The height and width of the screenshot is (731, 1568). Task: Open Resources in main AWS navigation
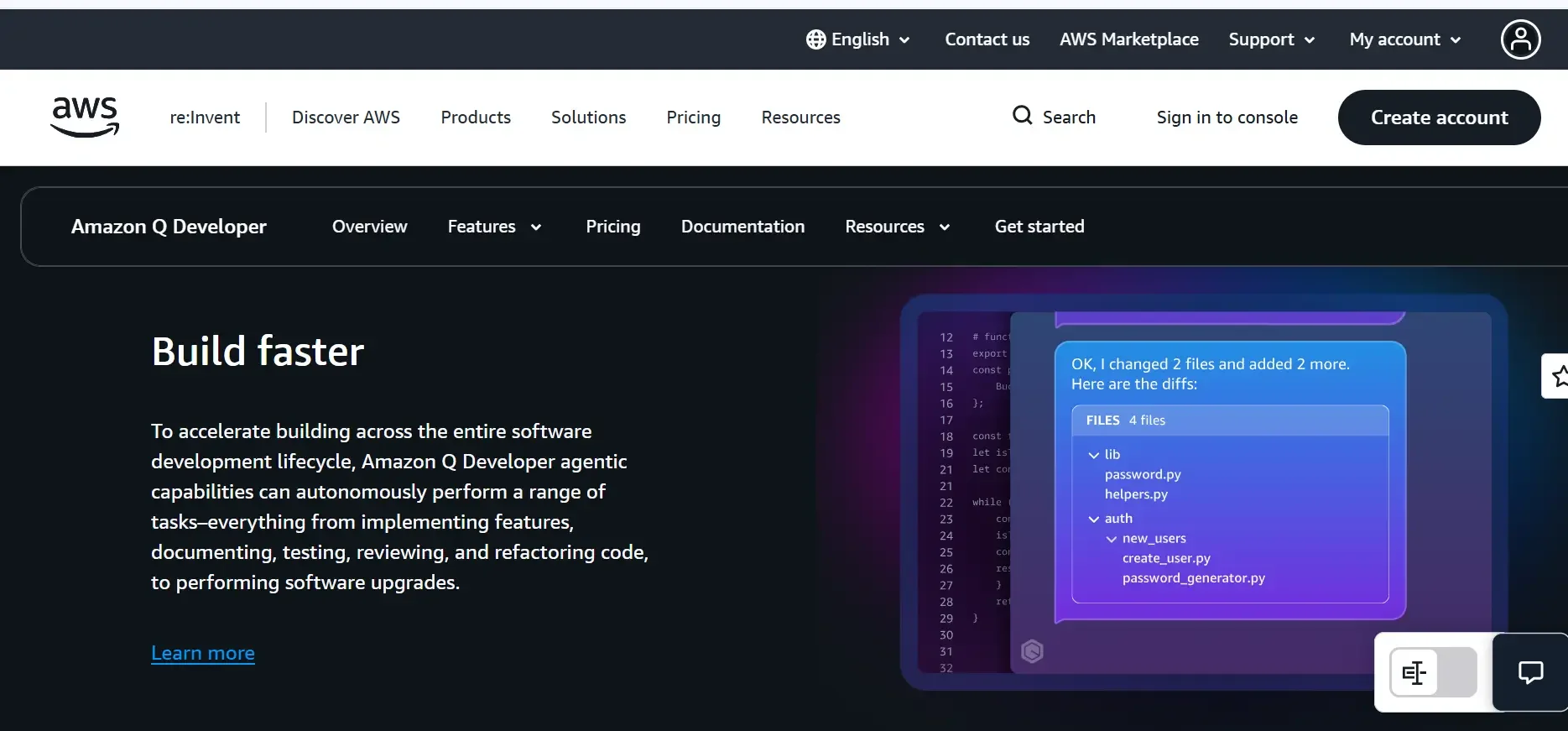pos(800,117)
